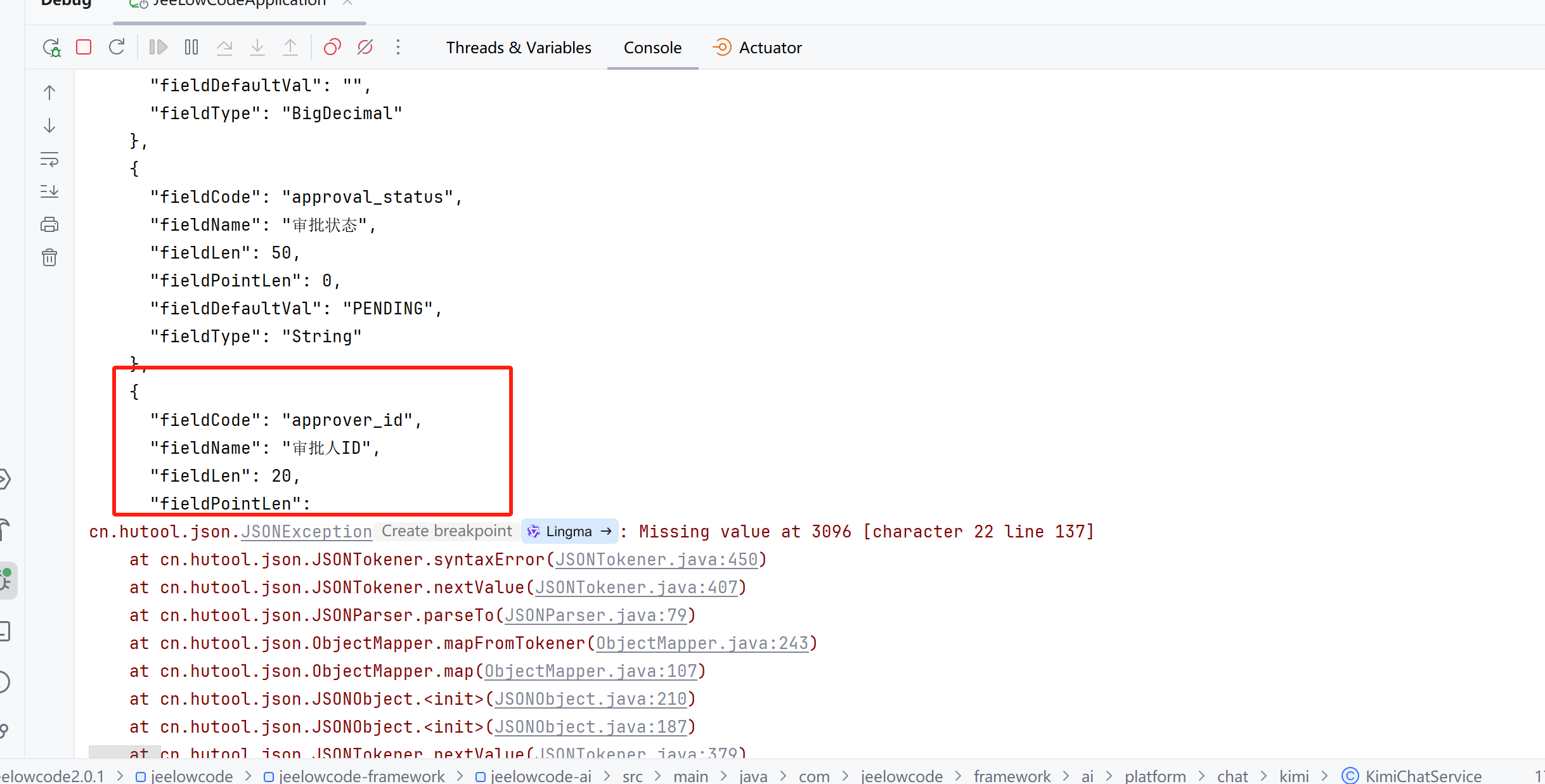Open Debug tool window sidebar icon
1545x784 pixels.
(x=6, y=580)
